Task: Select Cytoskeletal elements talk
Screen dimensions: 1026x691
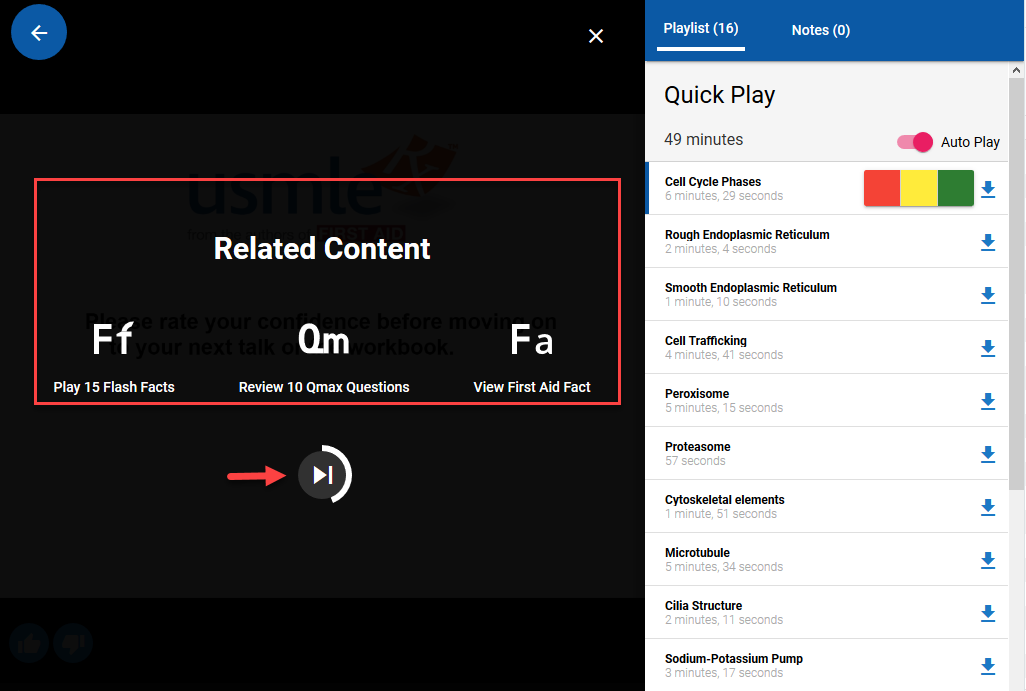Action: 826,506
